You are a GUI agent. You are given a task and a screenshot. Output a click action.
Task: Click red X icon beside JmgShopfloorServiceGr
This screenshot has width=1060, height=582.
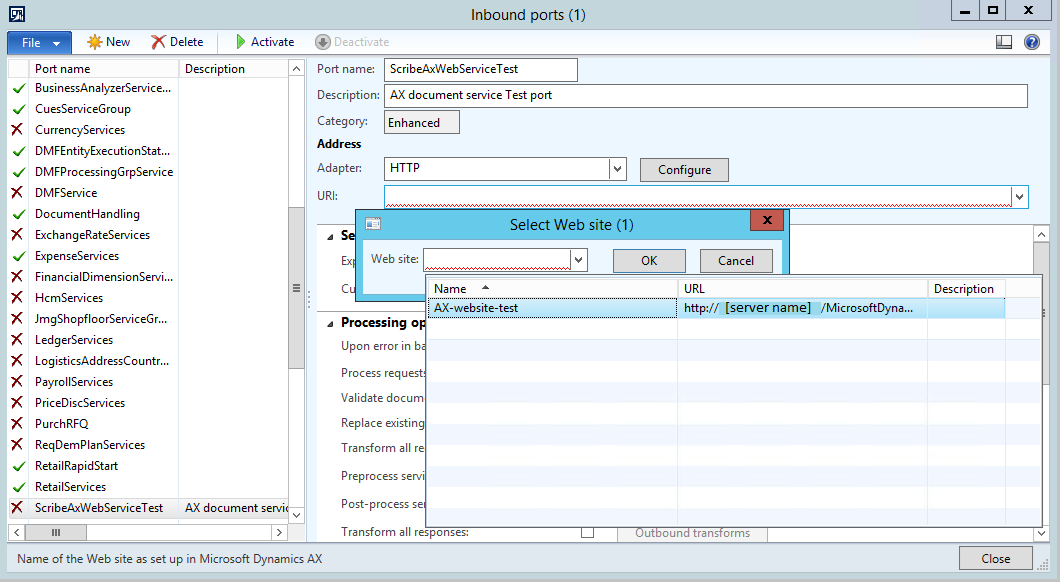click(x=18, y=318)
